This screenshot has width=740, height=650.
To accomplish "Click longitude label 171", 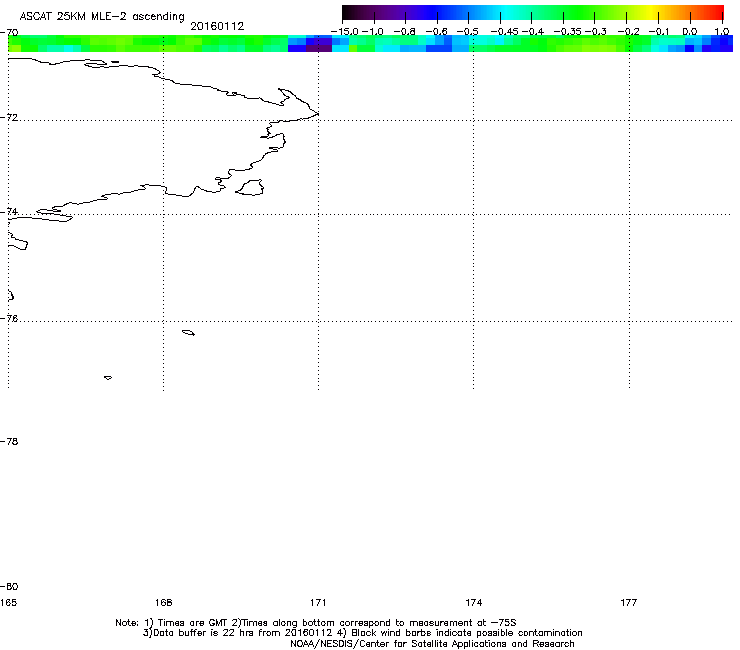I will (x=318, y=602).
